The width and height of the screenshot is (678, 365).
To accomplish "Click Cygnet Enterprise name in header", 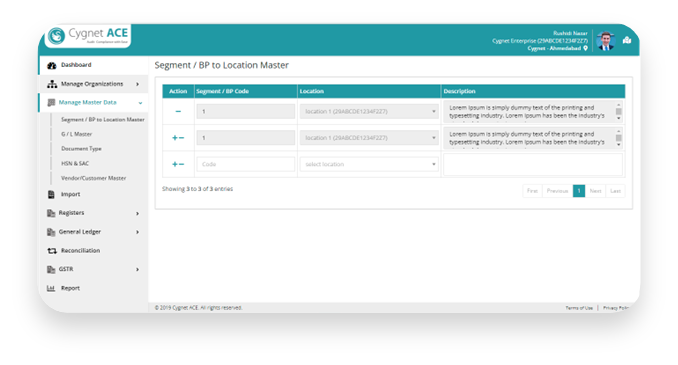I will click(540, 41).
